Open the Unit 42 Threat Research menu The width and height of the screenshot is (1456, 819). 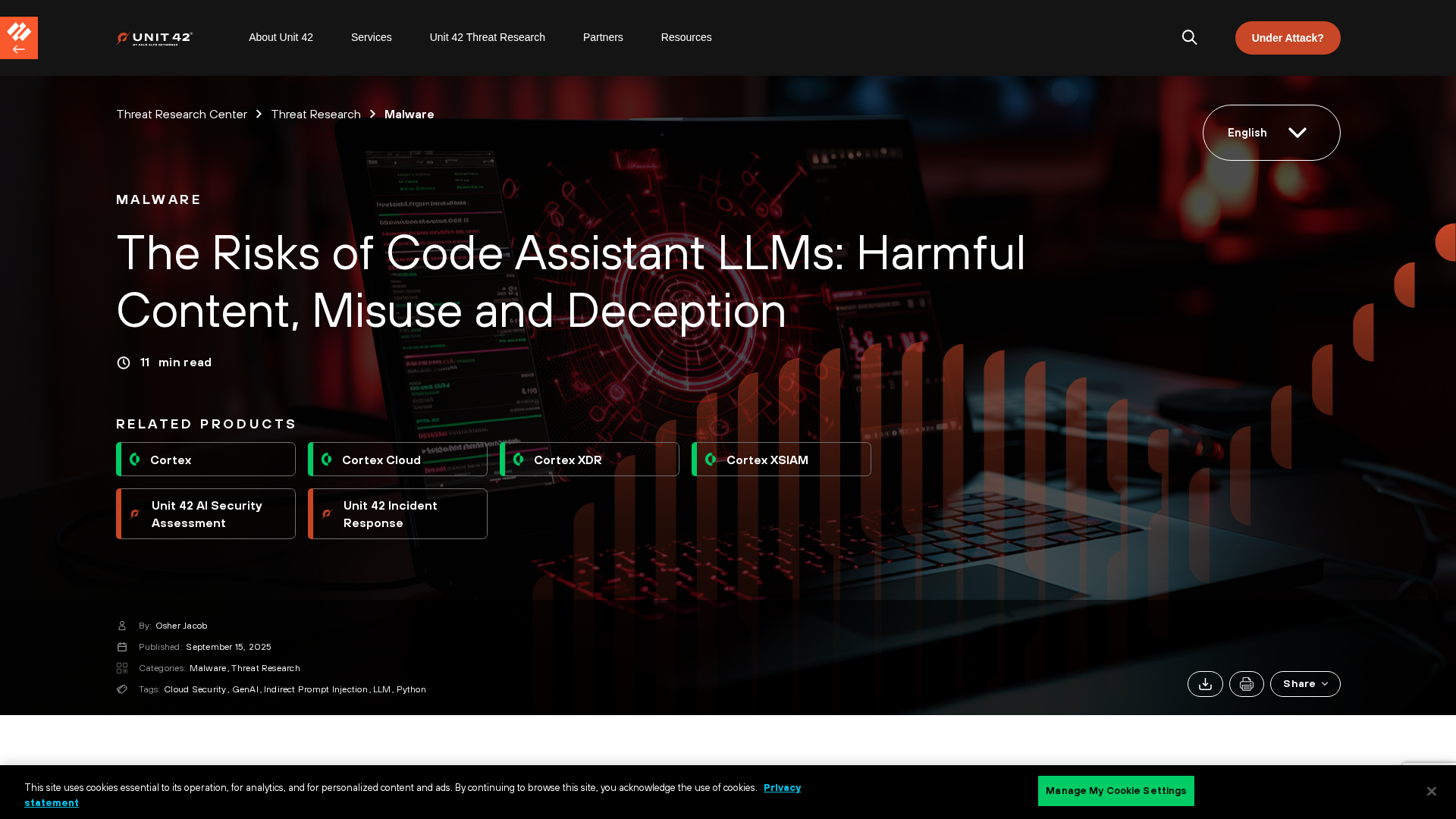pos(487,37)
